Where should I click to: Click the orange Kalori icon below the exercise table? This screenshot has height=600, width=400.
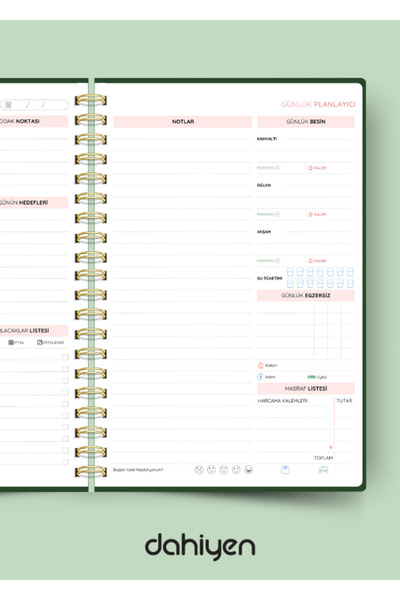pyautogui.click(x=261, y=365)
